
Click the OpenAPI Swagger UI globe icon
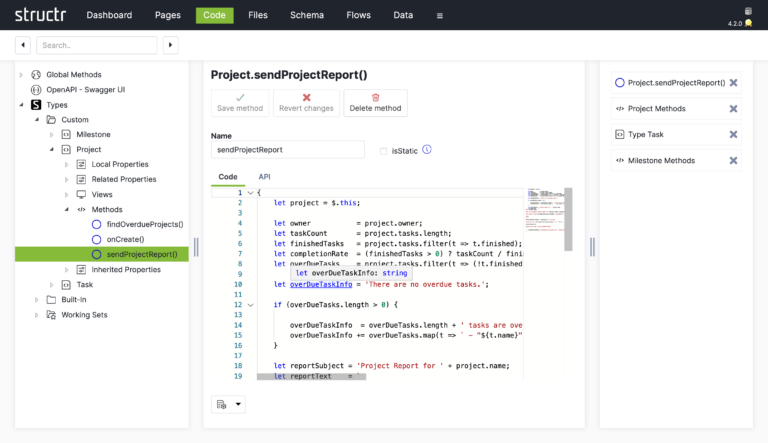(37, 89)
